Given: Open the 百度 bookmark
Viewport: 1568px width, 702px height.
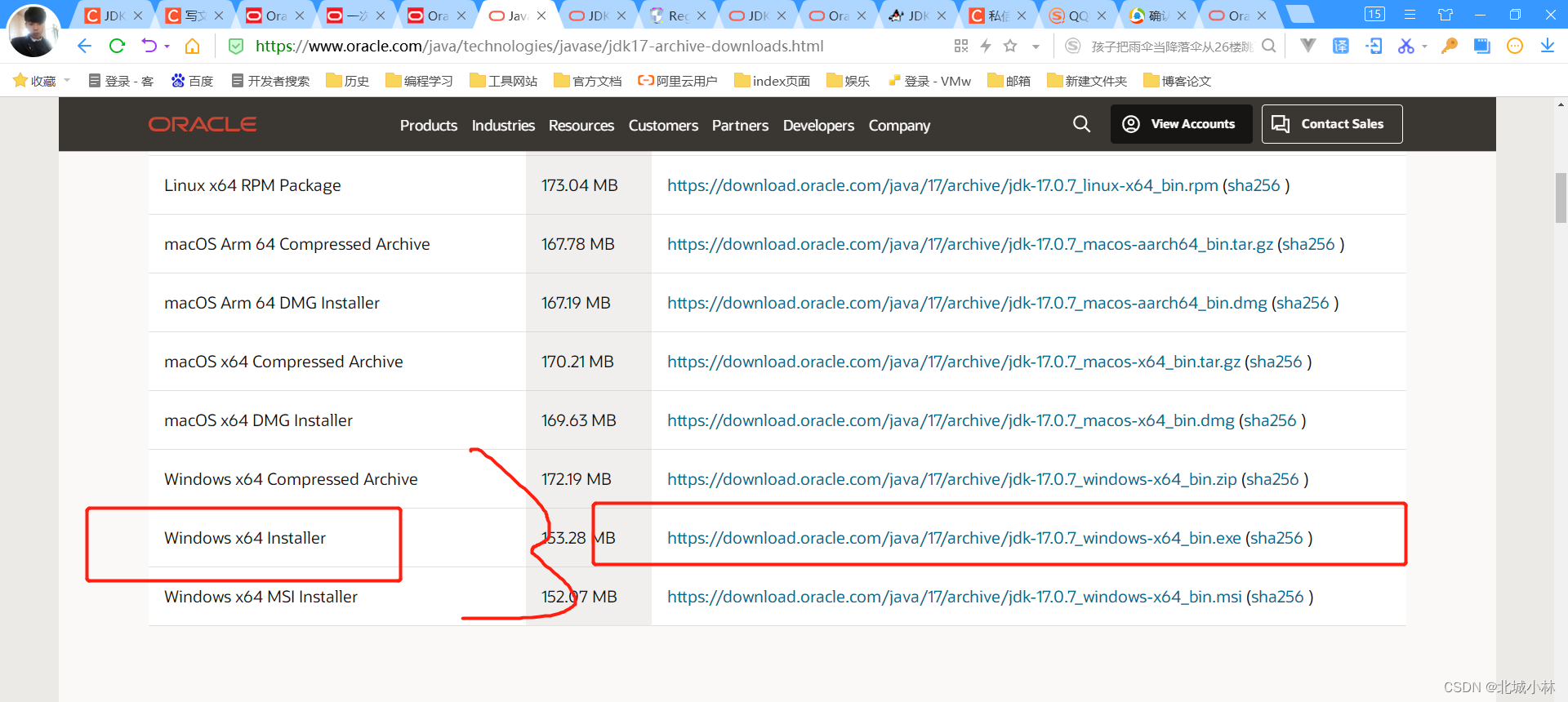Looking at the screenshot, I should (x=192, y=80).
